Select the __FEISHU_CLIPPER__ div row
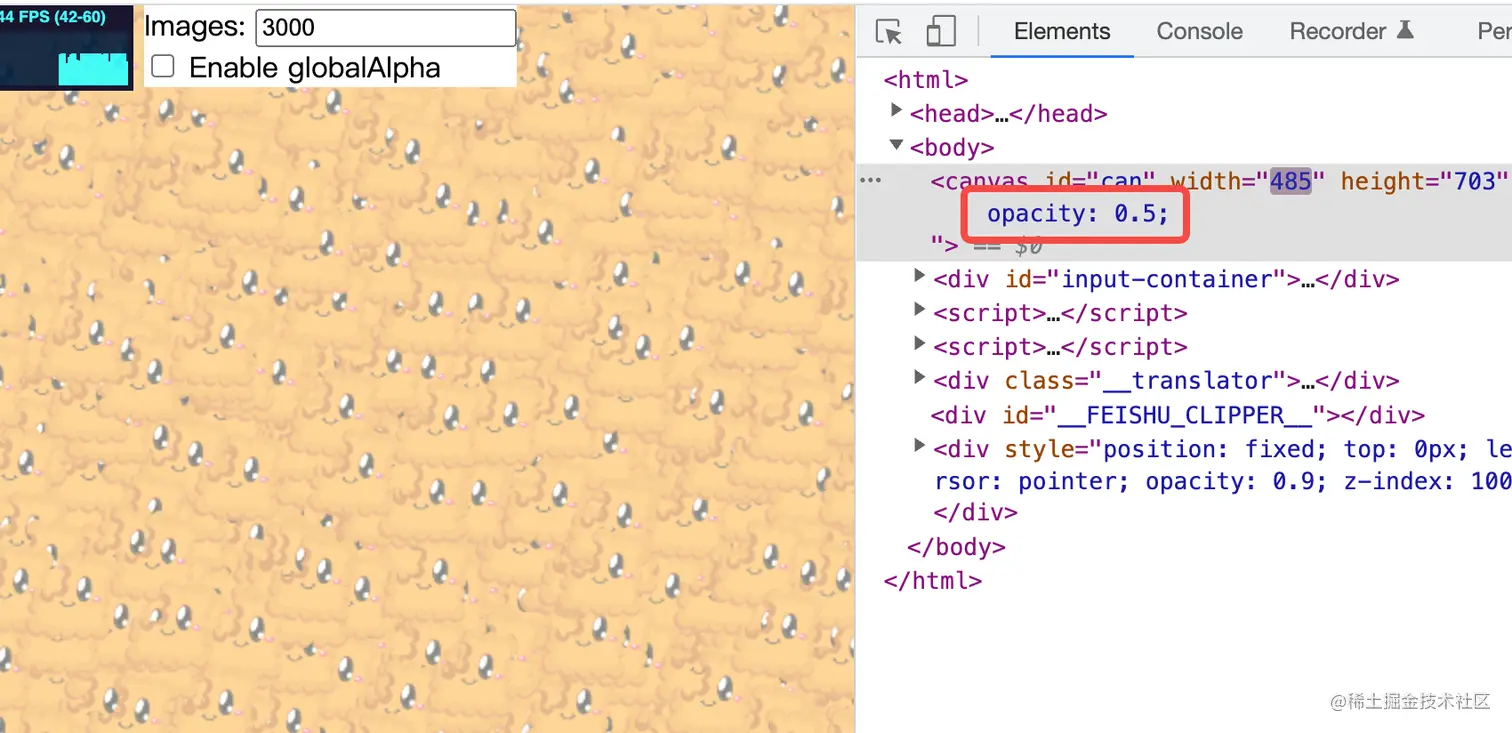Viewport: 1512px width, 733px height. point(1177,415)
